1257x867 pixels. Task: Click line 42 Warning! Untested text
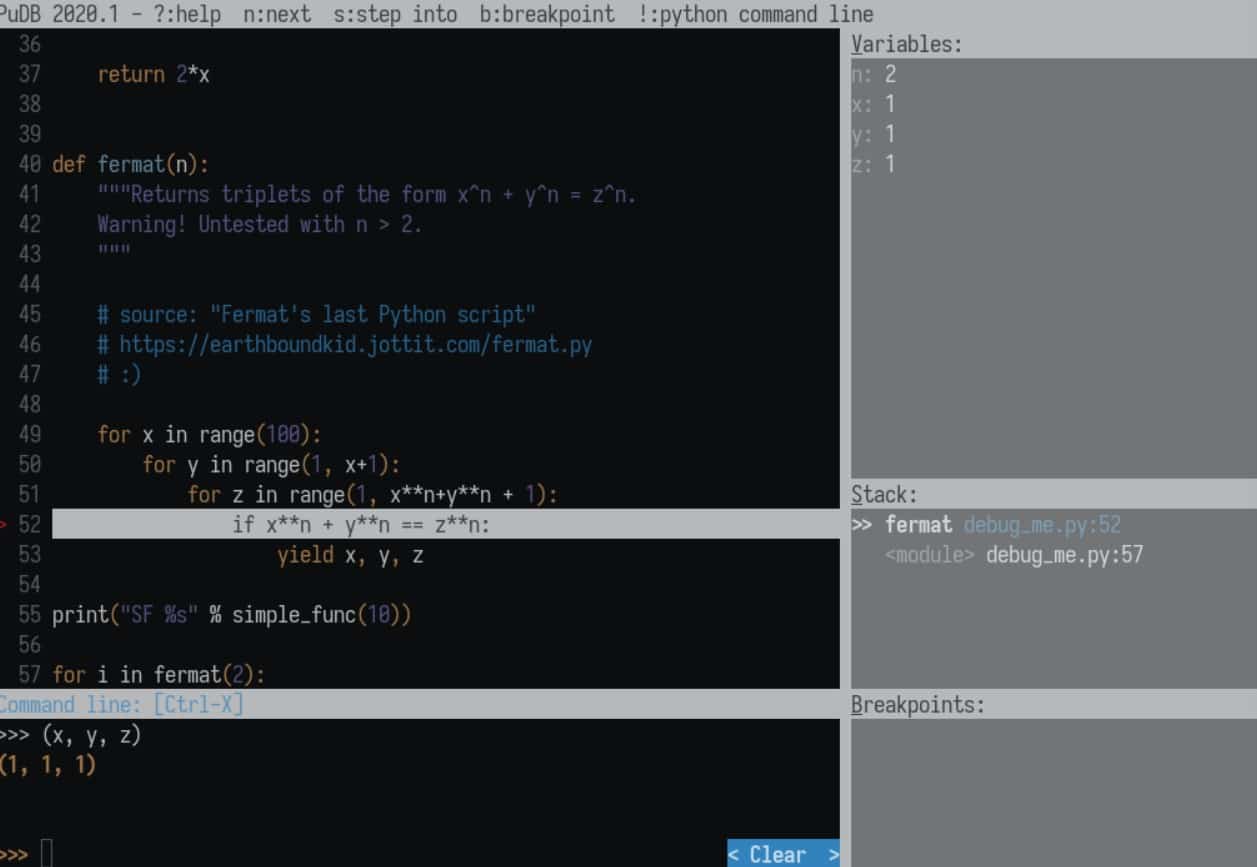(260, 224)
